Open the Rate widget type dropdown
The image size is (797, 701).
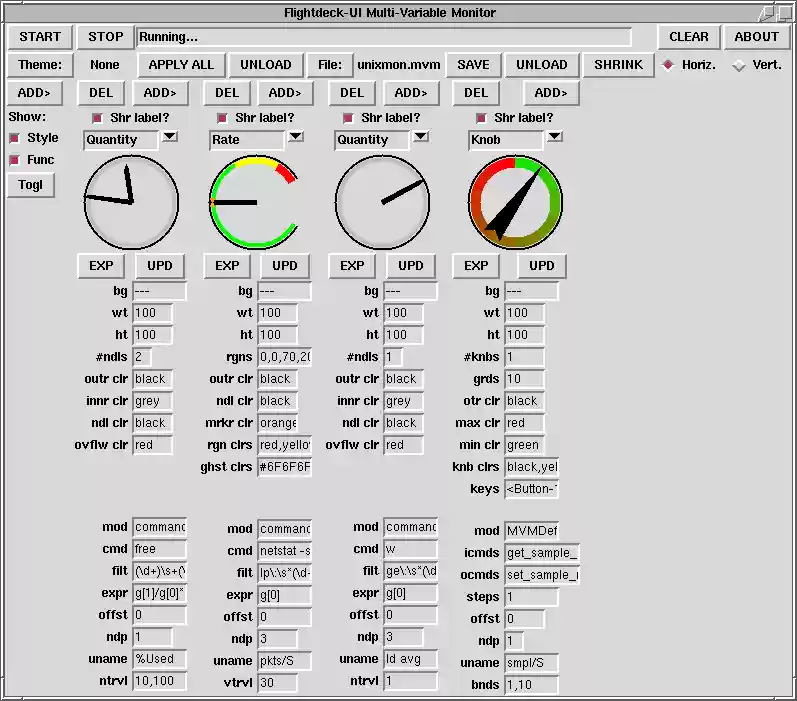point(295,137)
